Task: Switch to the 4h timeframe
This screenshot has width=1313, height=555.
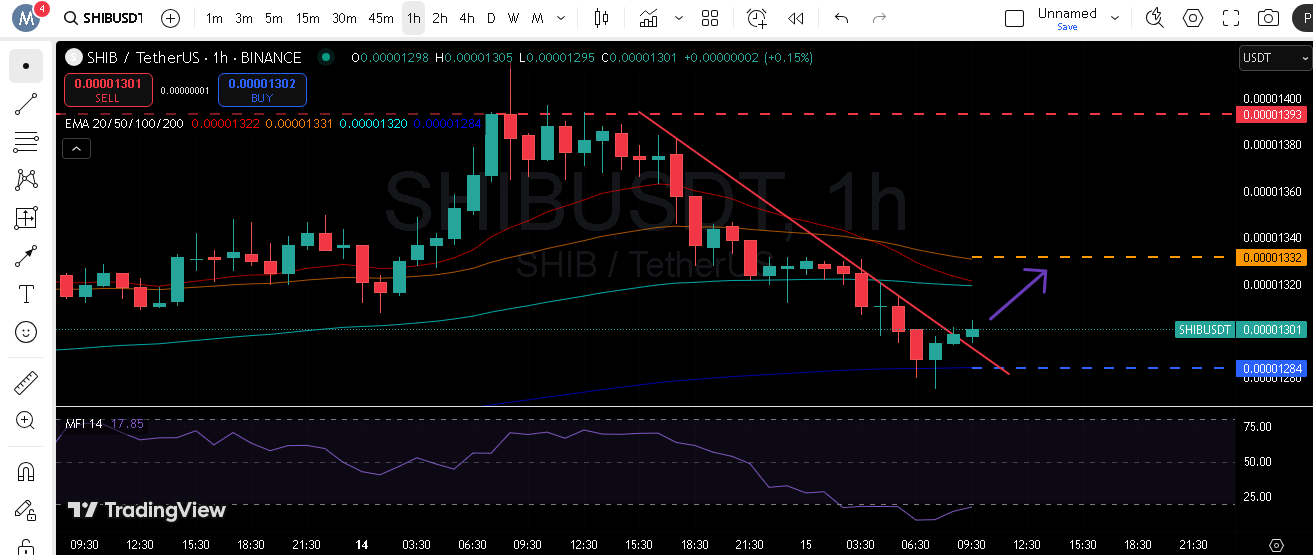Action: click(467, 18)
